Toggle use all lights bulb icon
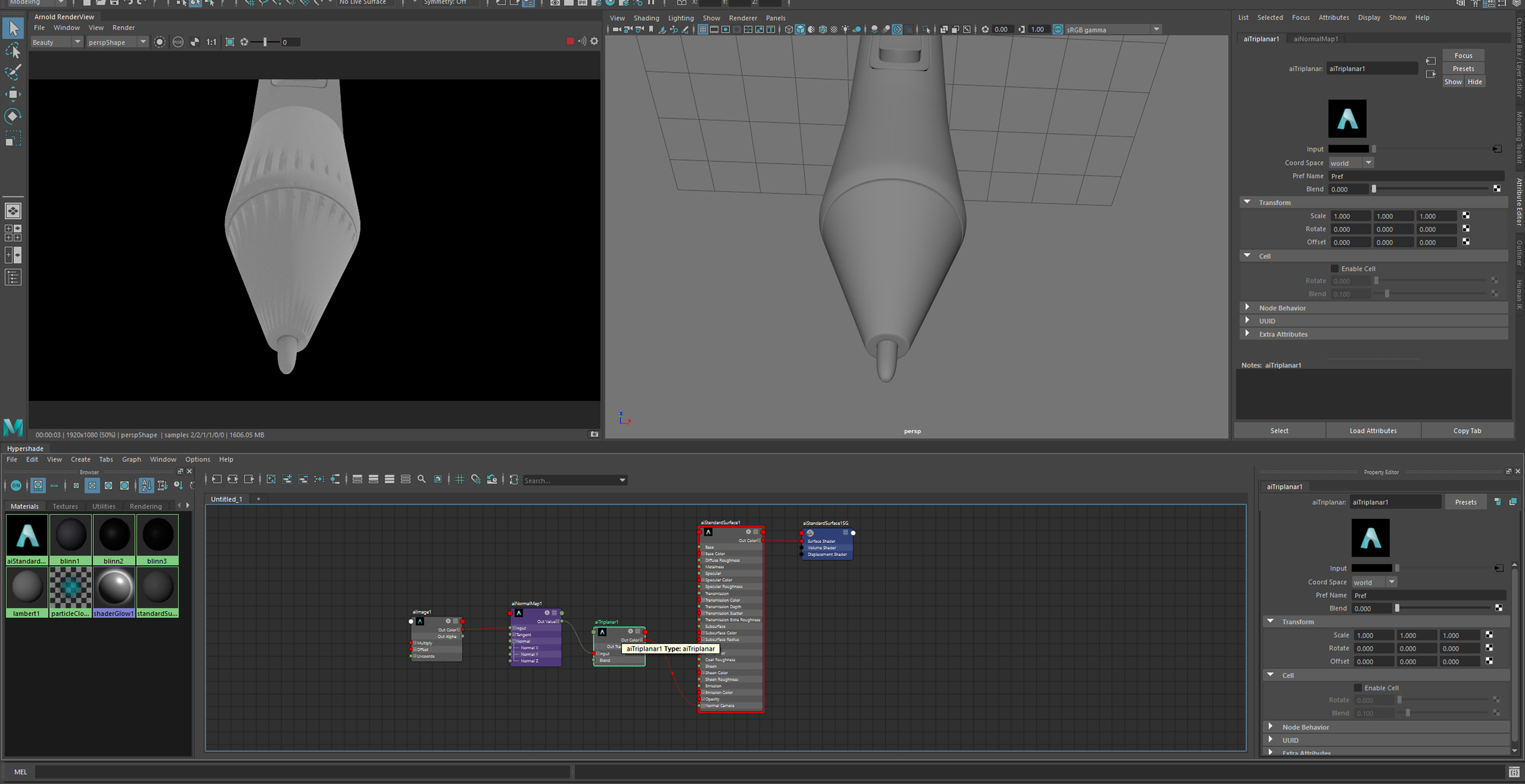The width and height of the screenshot is (1525, 784). click(x=846, y=30)
